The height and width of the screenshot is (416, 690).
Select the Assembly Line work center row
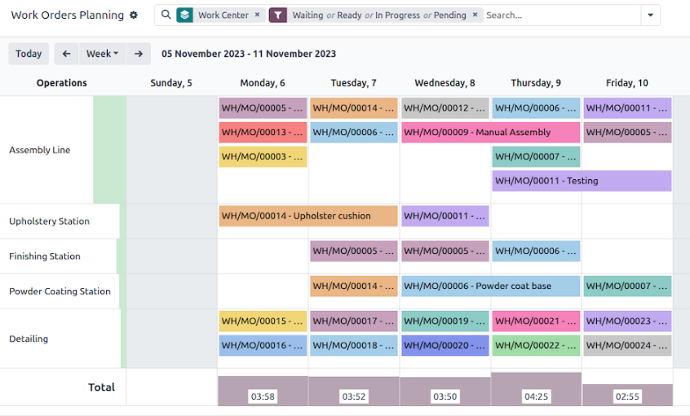[x=39, y=150]
